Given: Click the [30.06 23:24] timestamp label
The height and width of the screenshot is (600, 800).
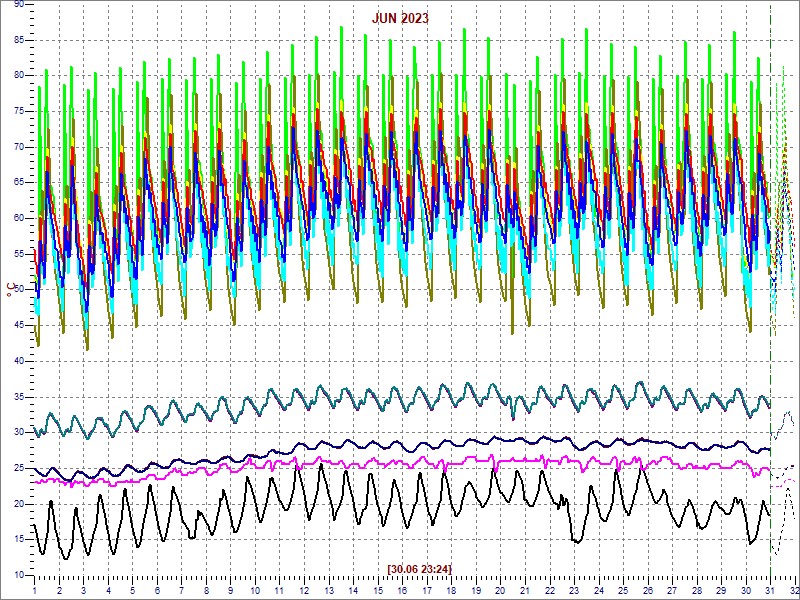Looking at the screenshot, I should click(418, 568).
